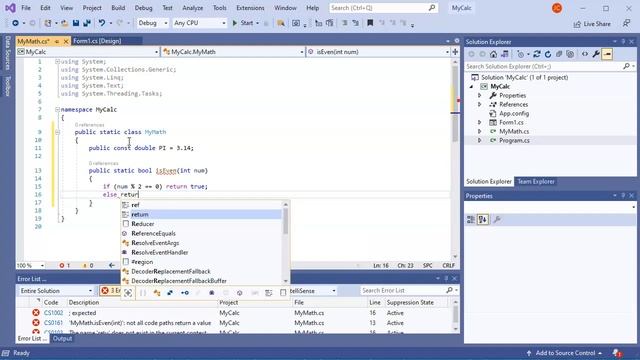Select 'ReferenceEquals' in the IntelliSense list
The height and width of the screenshot is (360, 640).
tap(202, 233)
